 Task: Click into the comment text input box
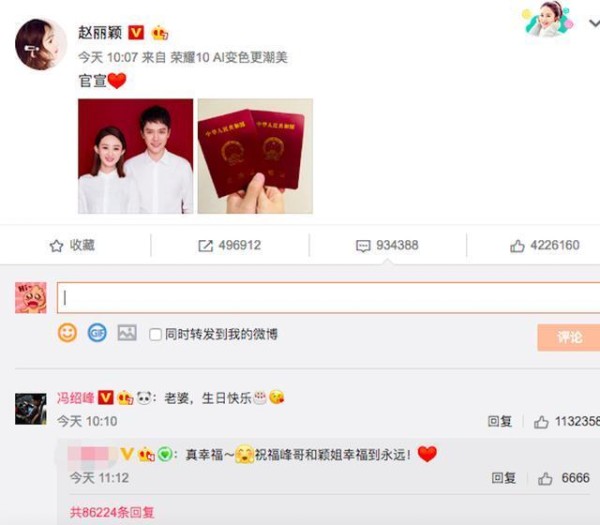[x=328, y=298]
